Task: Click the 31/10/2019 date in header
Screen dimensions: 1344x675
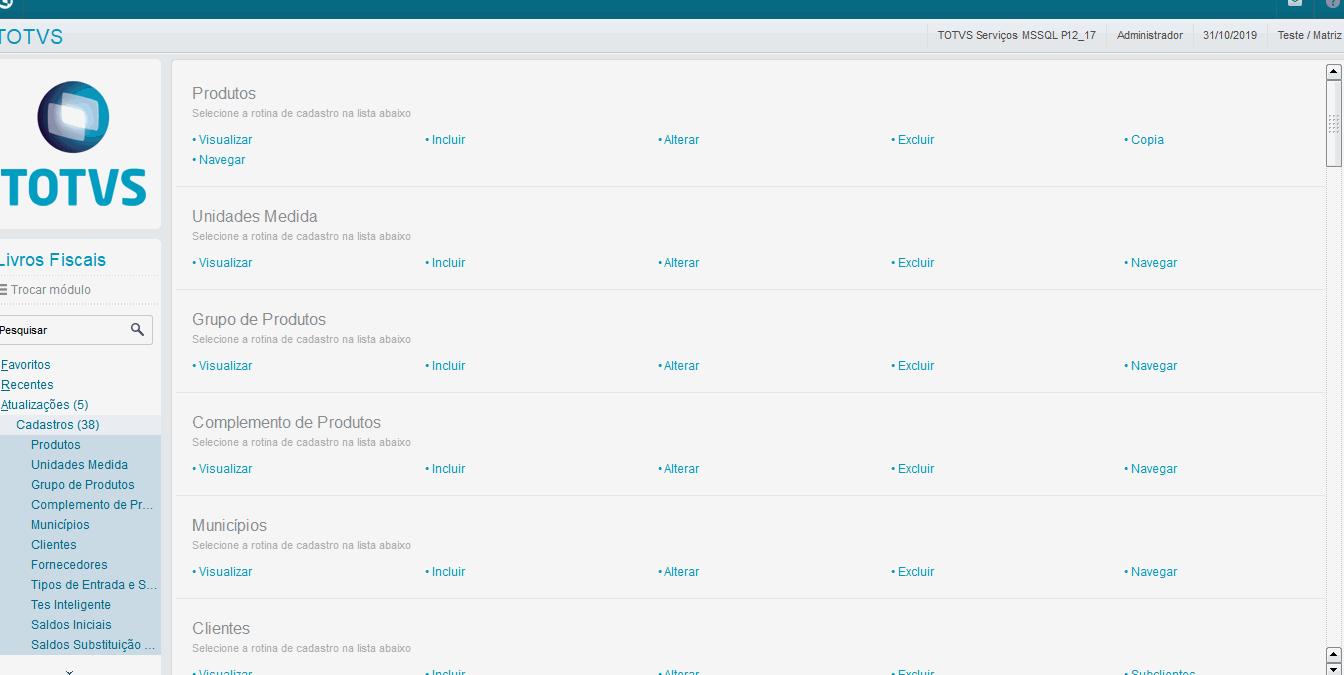Action: 1230,35
